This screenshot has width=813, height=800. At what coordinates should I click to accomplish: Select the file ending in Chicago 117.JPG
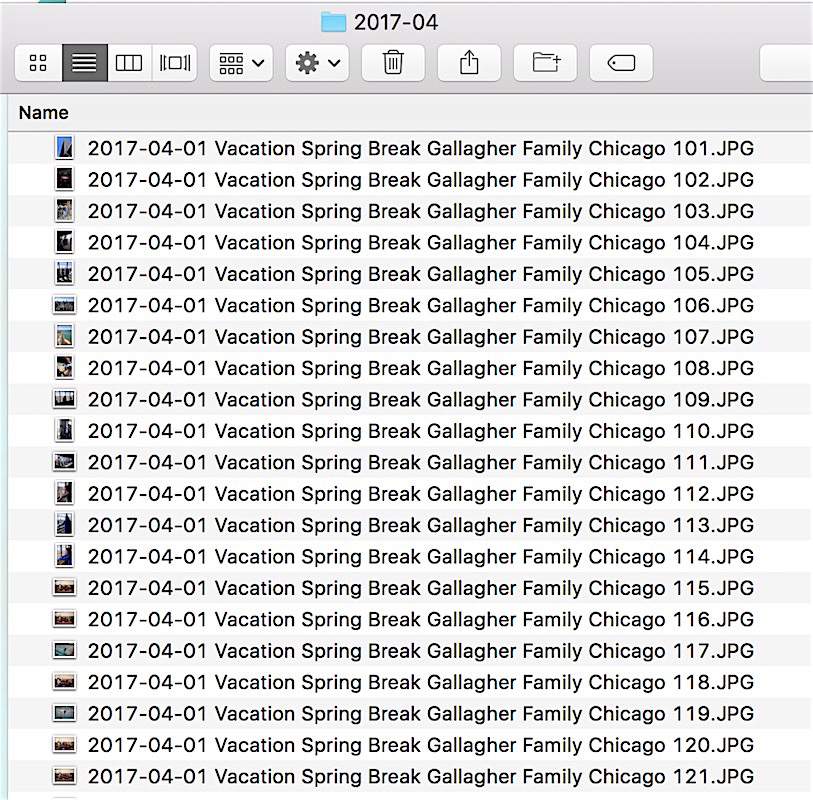click(410, 650)
